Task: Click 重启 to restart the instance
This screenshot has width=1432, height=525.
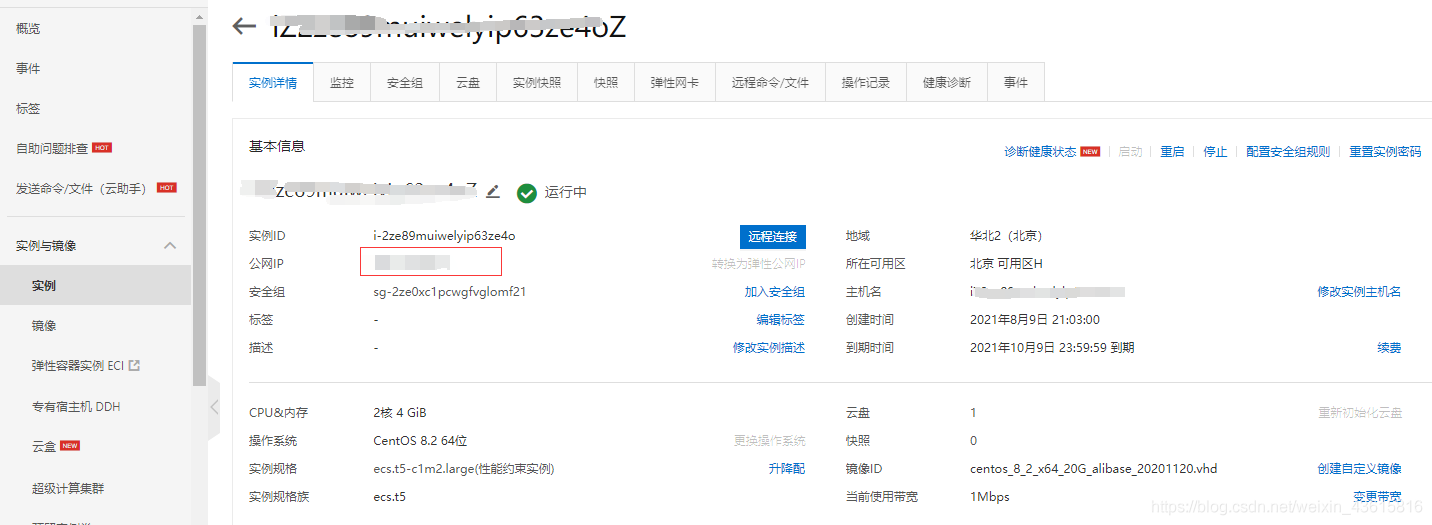Action: (x=1172, y=152)
